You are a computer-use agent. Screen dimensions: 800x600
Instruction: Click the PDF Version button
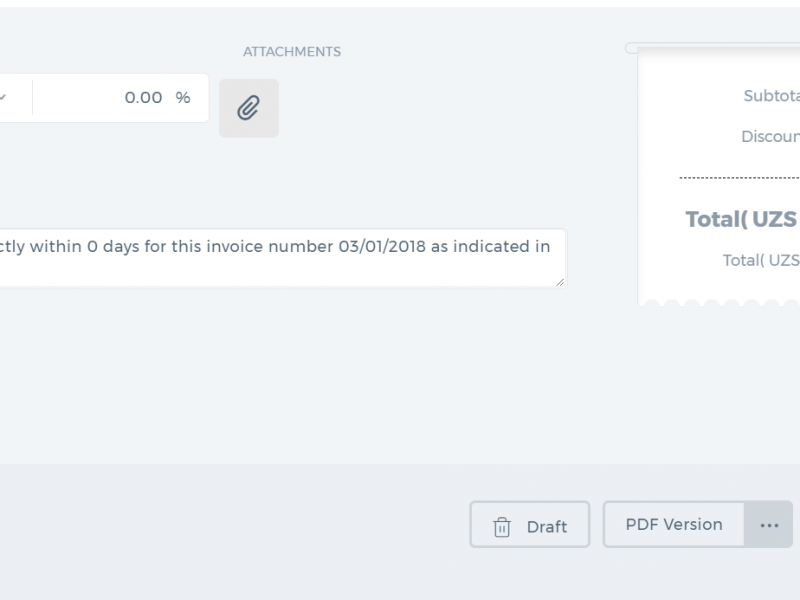673,524
